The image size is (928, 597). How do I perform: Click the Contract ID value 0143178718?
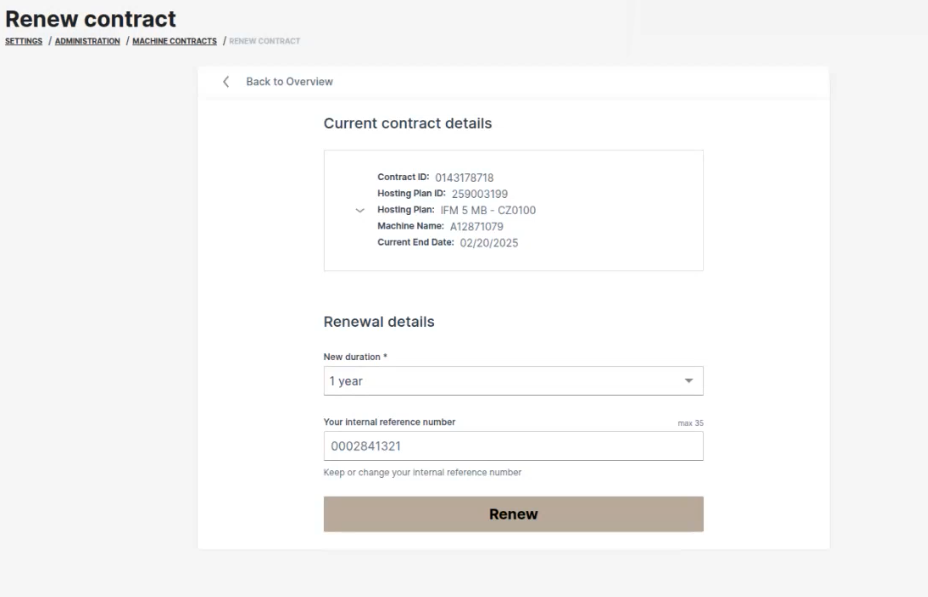(x=464, y=178)
